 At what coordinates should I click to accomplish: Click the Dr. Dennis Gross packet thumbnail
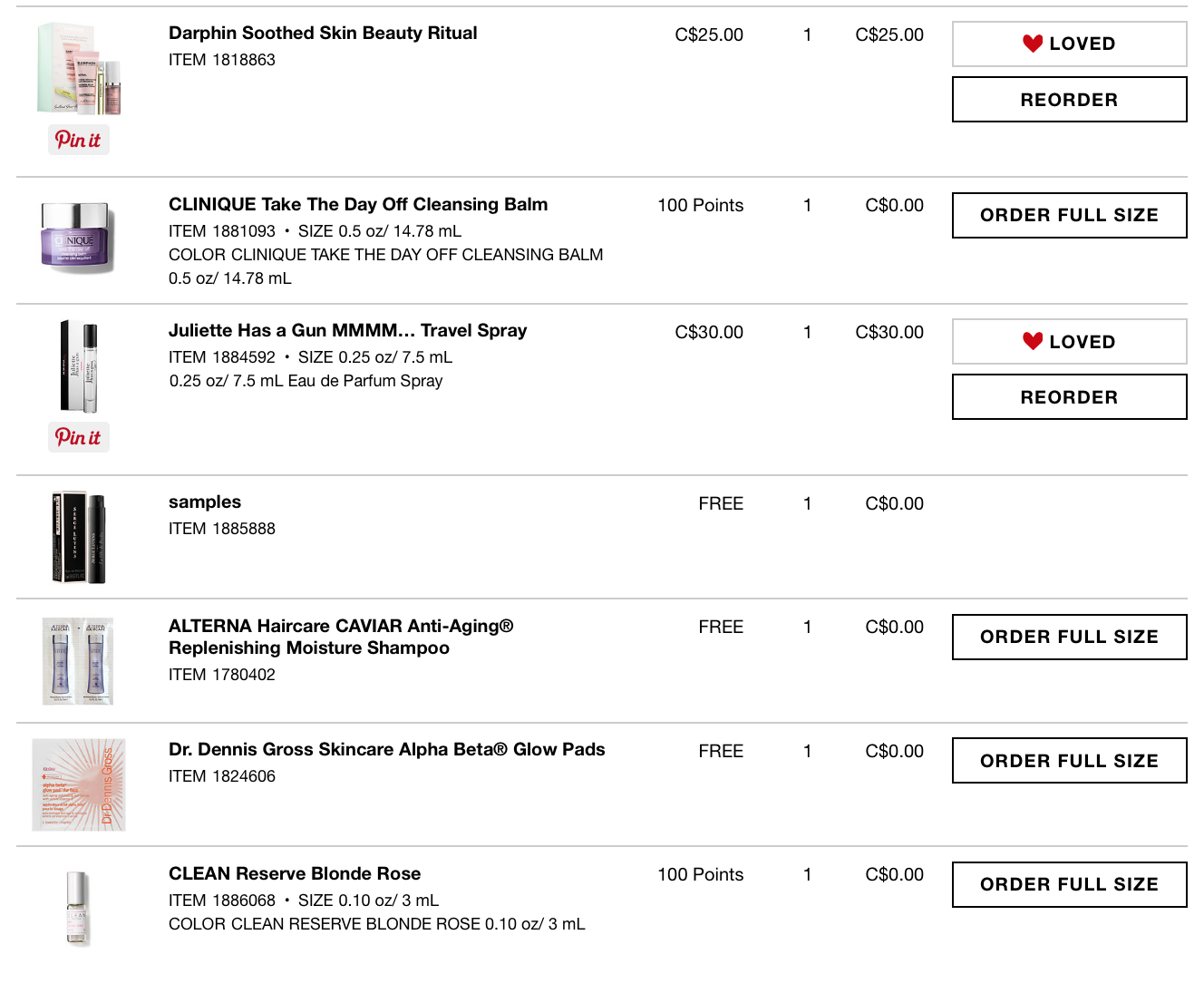click(79, 784)
